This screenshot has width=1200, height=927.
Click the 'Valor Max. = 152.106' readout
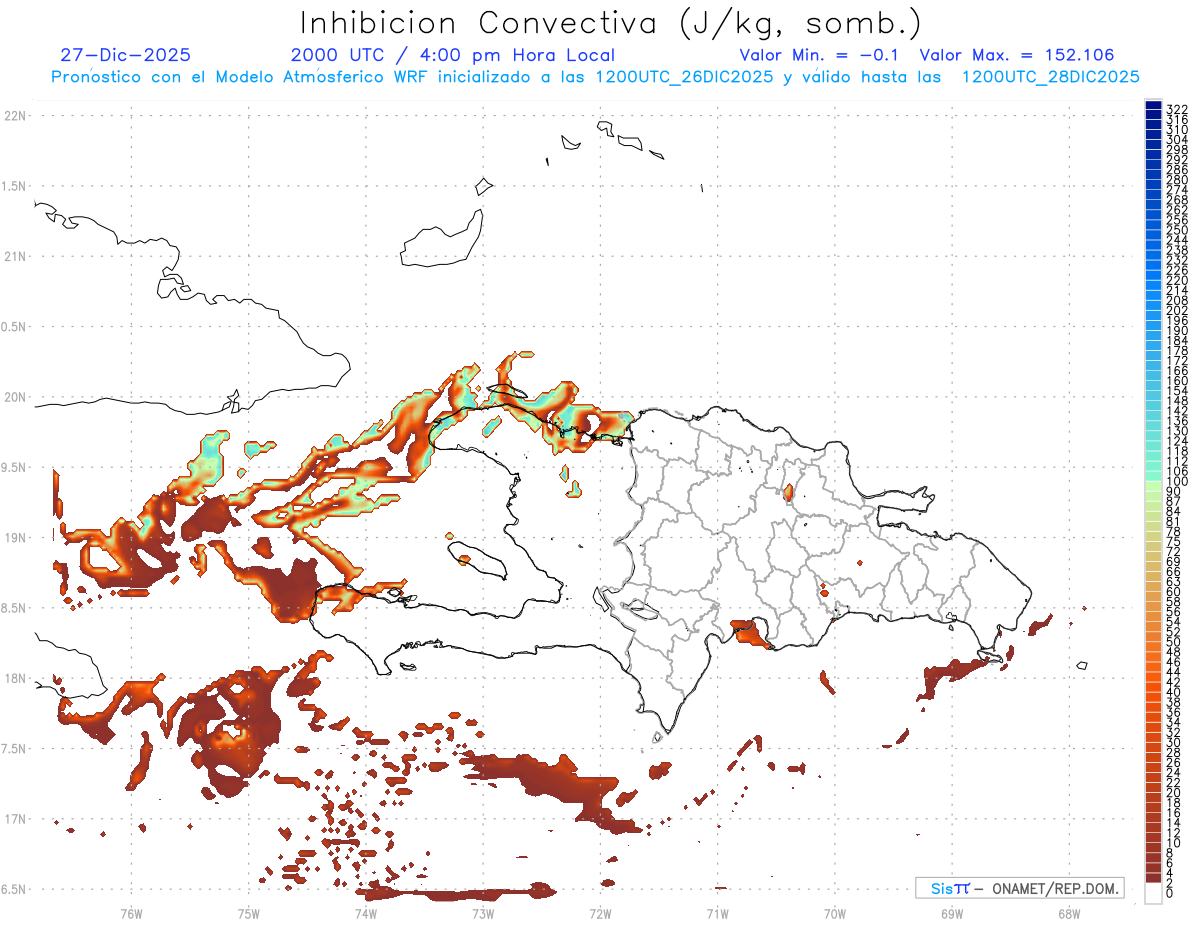[x=1016, y=55]
